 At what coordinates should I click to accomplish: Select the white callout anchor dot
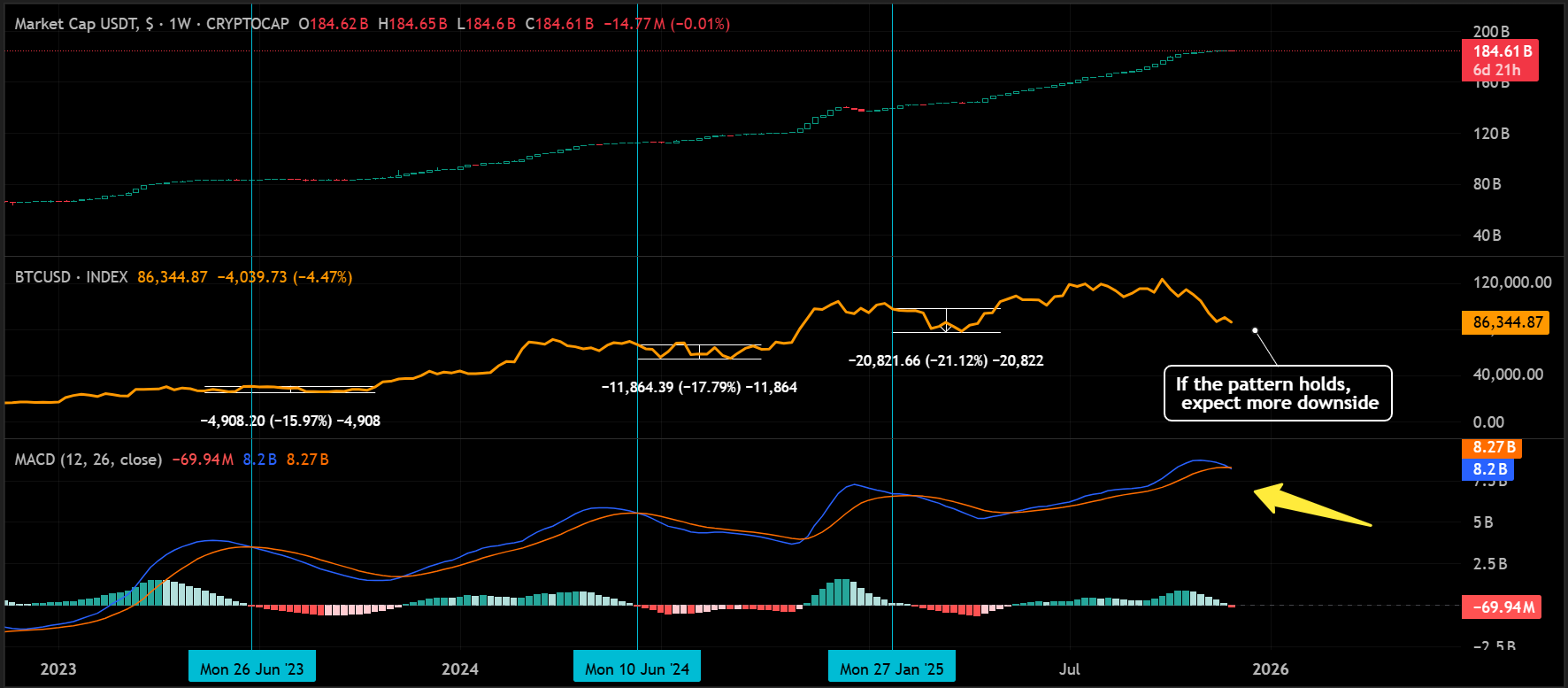(x=1255, y=330)
